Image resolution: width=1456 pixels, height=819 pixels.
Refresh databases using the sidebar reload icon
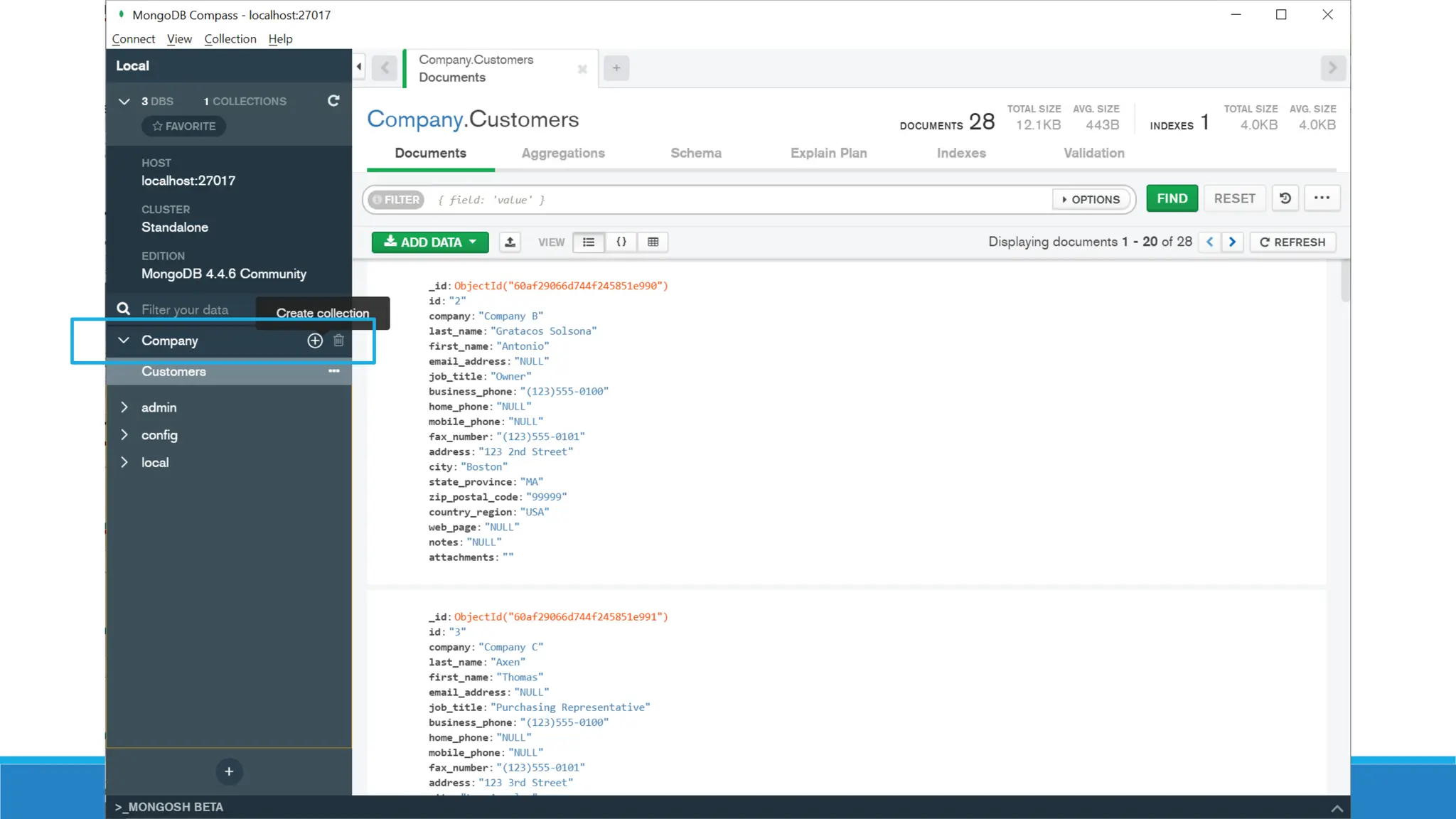pos(333,101)
